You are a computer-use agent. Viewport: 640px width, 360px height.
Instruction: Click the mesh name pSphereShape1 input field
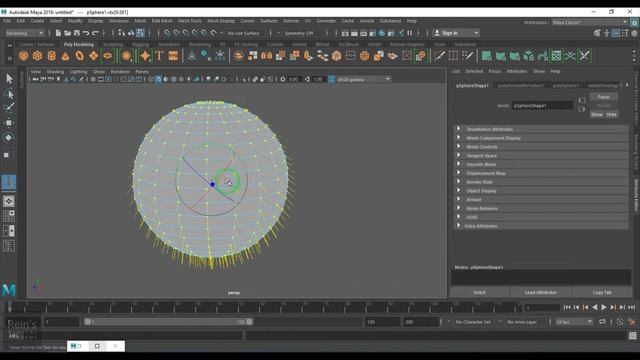pos(542,106)
